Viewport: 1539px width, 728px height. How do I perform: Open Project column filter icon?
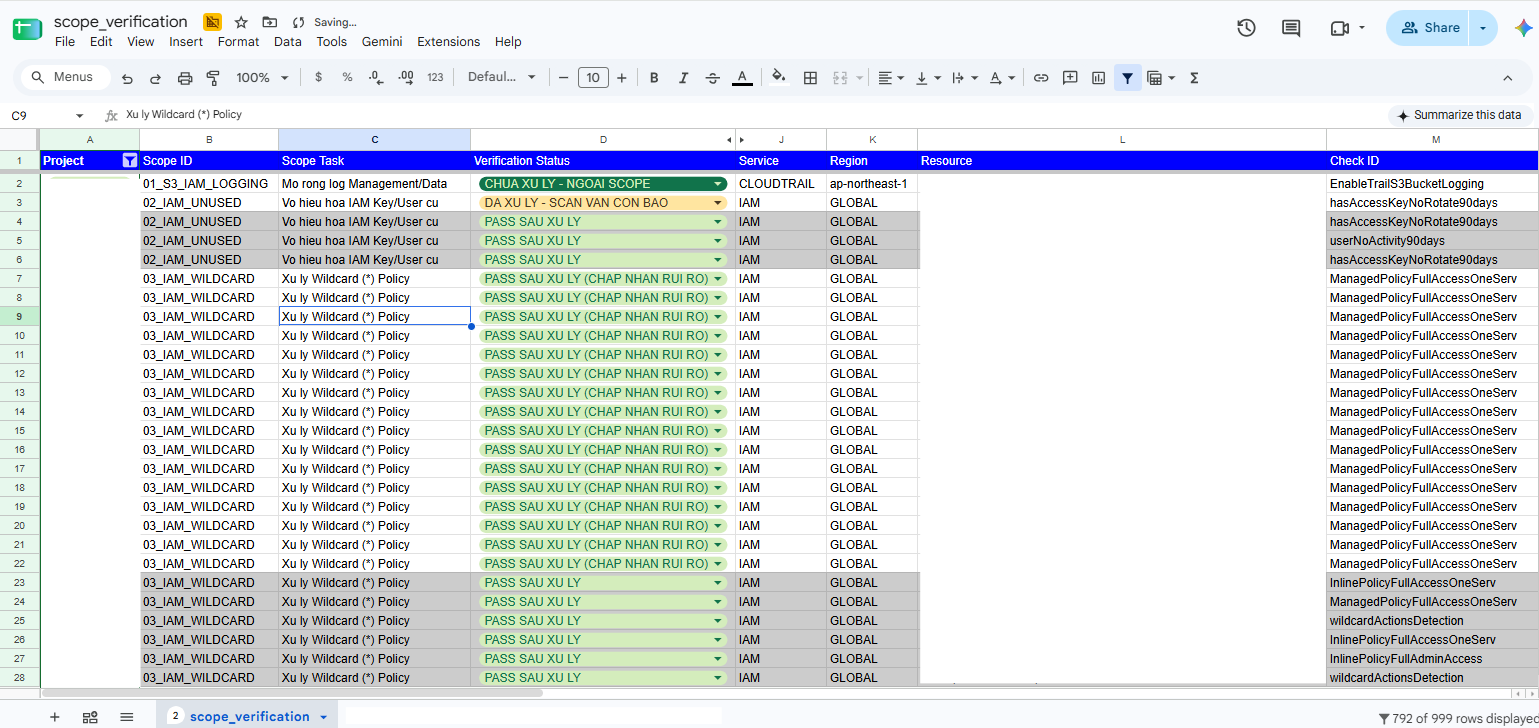pos(129,160)
